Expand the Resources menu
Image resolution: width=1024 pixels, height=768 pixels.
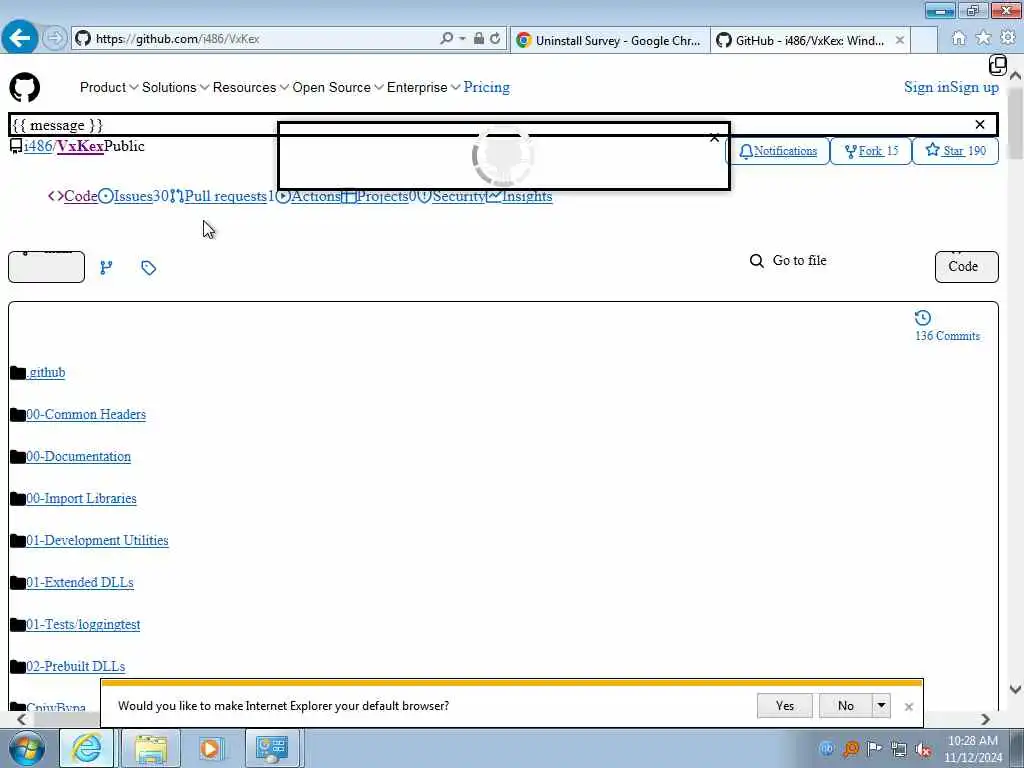pyautogui.click(x=251, y=88)
